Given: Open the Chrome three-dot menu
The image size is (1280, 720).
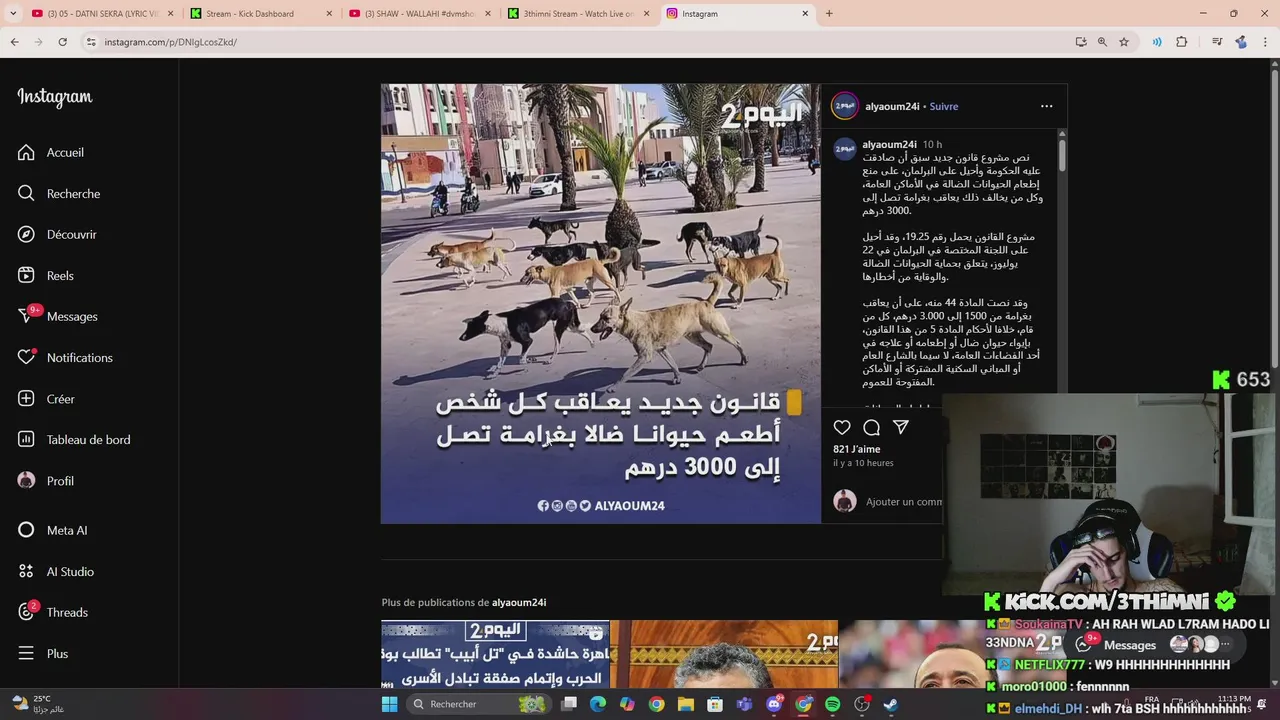Looking at the screenshot, I should [1265, 42].
